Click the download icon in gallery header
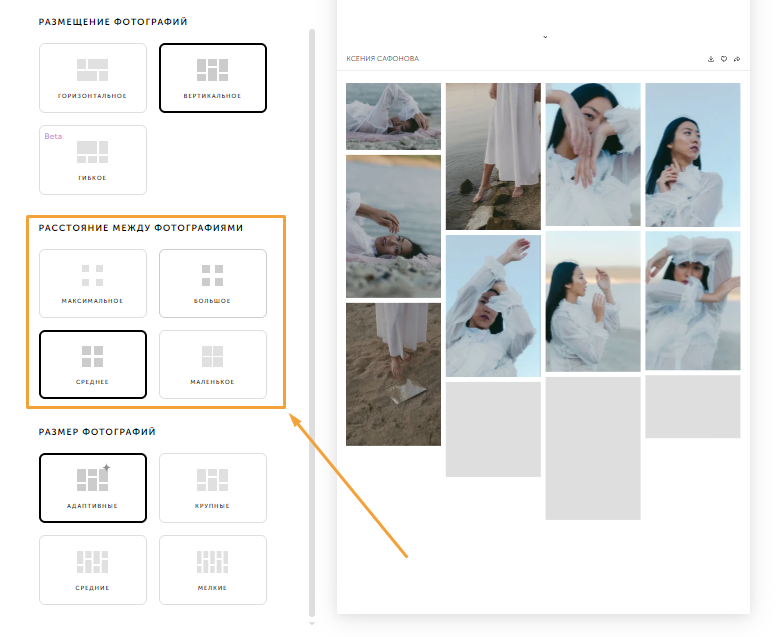Screen dimensions: 783x637 tap(711, 59)
